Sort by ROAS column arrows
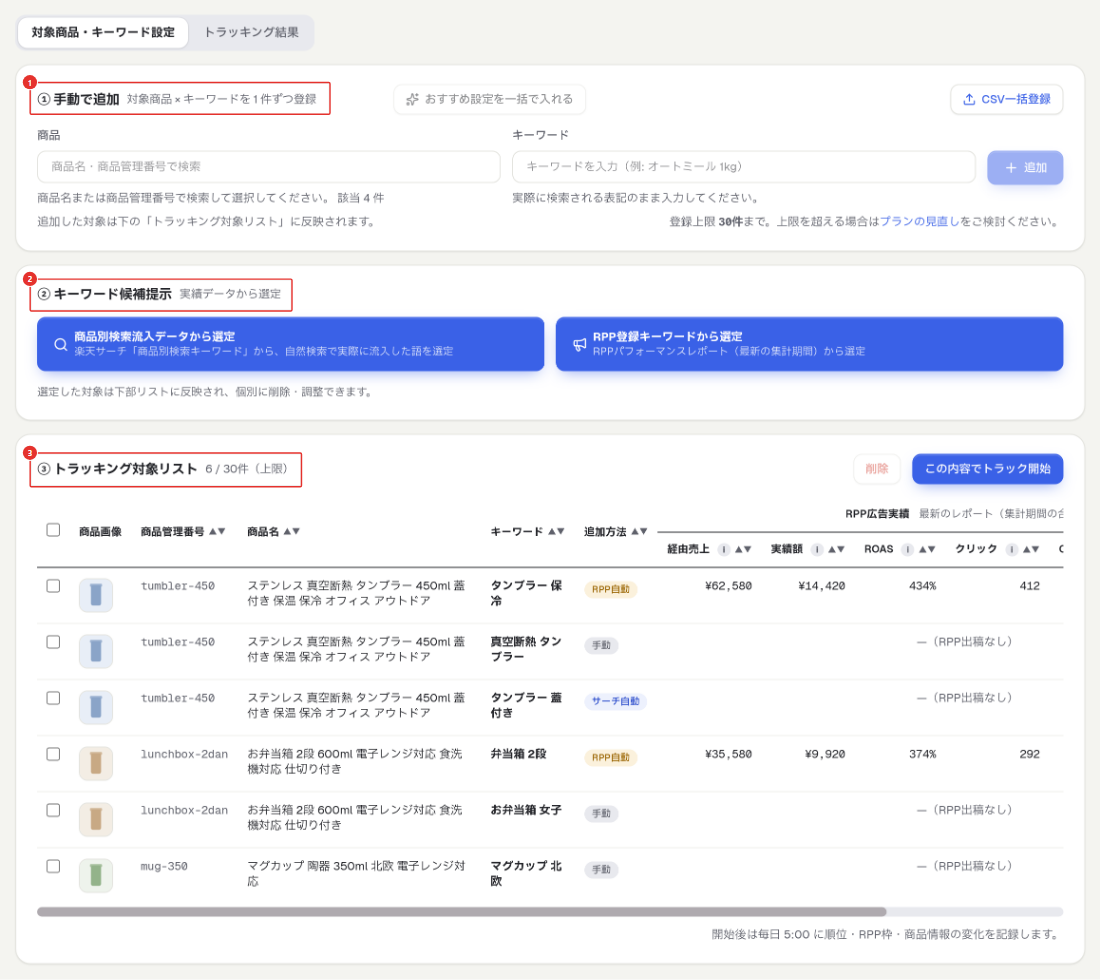Image resolution: width=1100 pixels, height=980 pixels. pyautogui.click(x=927, y=549)
